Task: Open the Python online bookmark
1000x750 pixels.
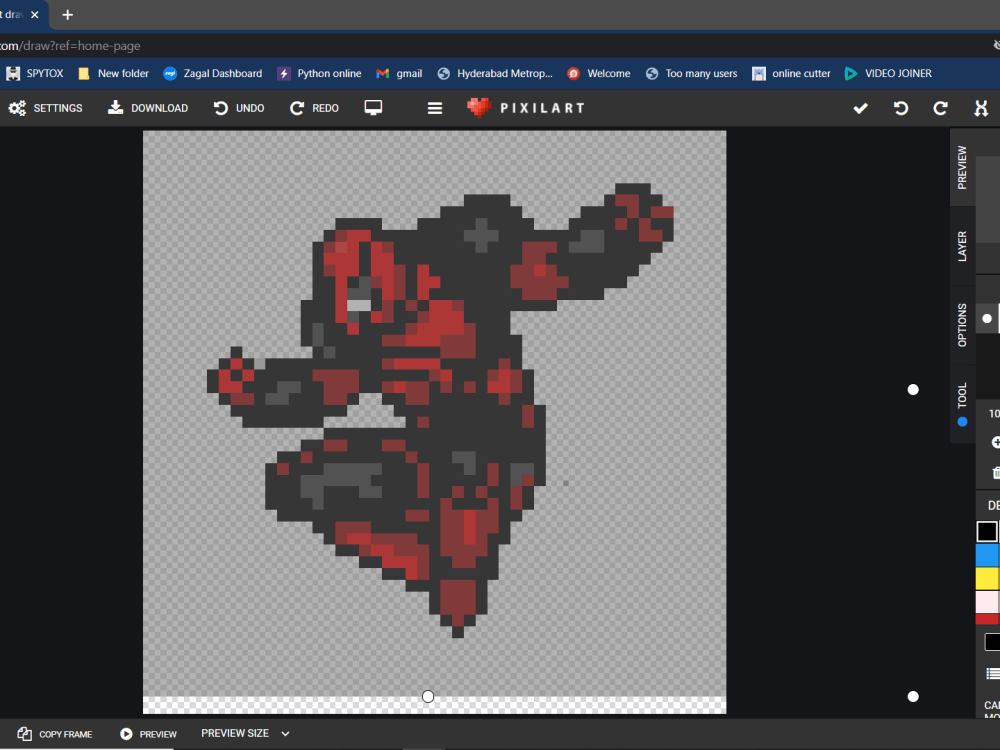Action: click(320, 73)
